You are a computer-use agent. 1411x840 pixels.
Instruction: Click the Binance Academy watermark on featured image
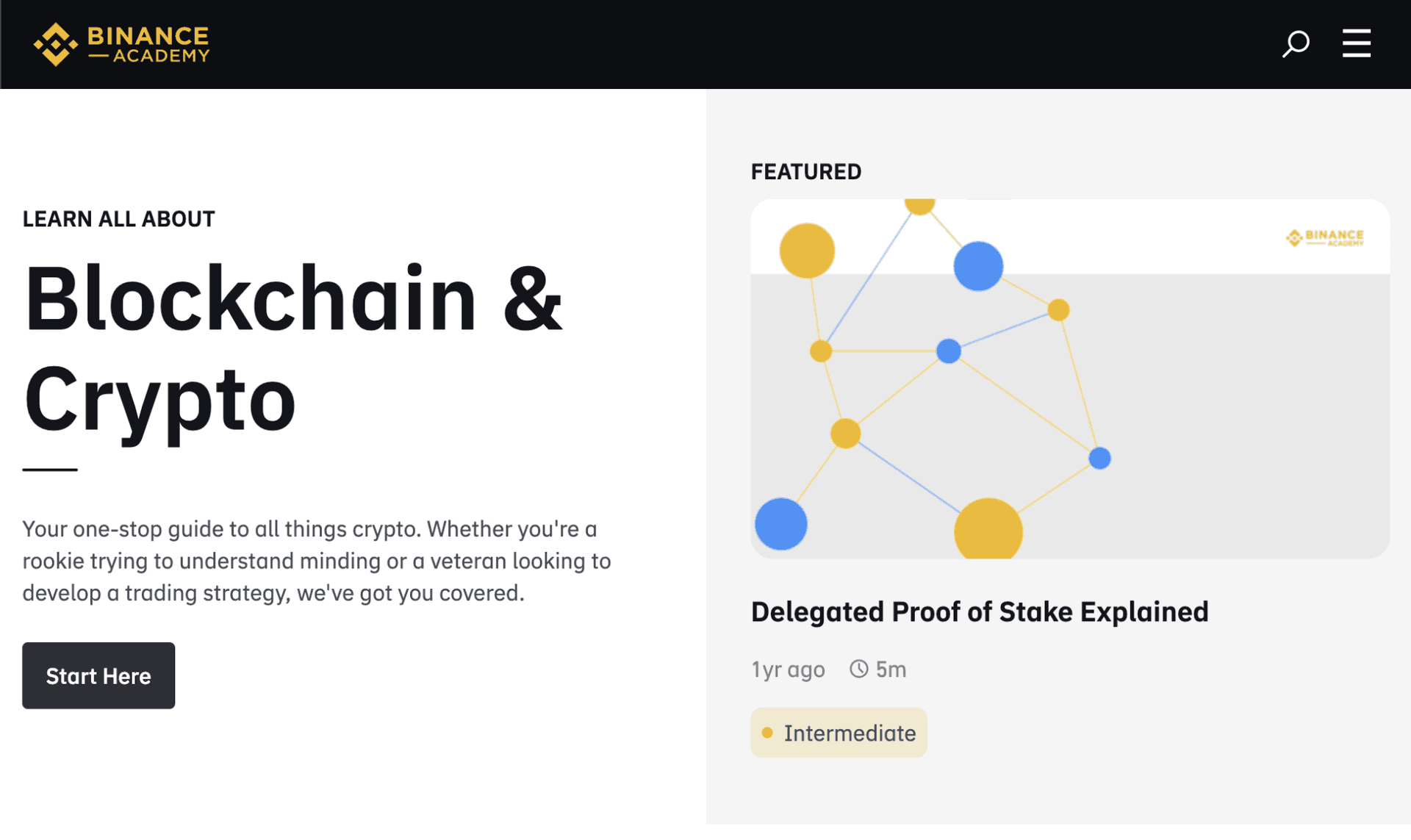(x=1324, y=237)
